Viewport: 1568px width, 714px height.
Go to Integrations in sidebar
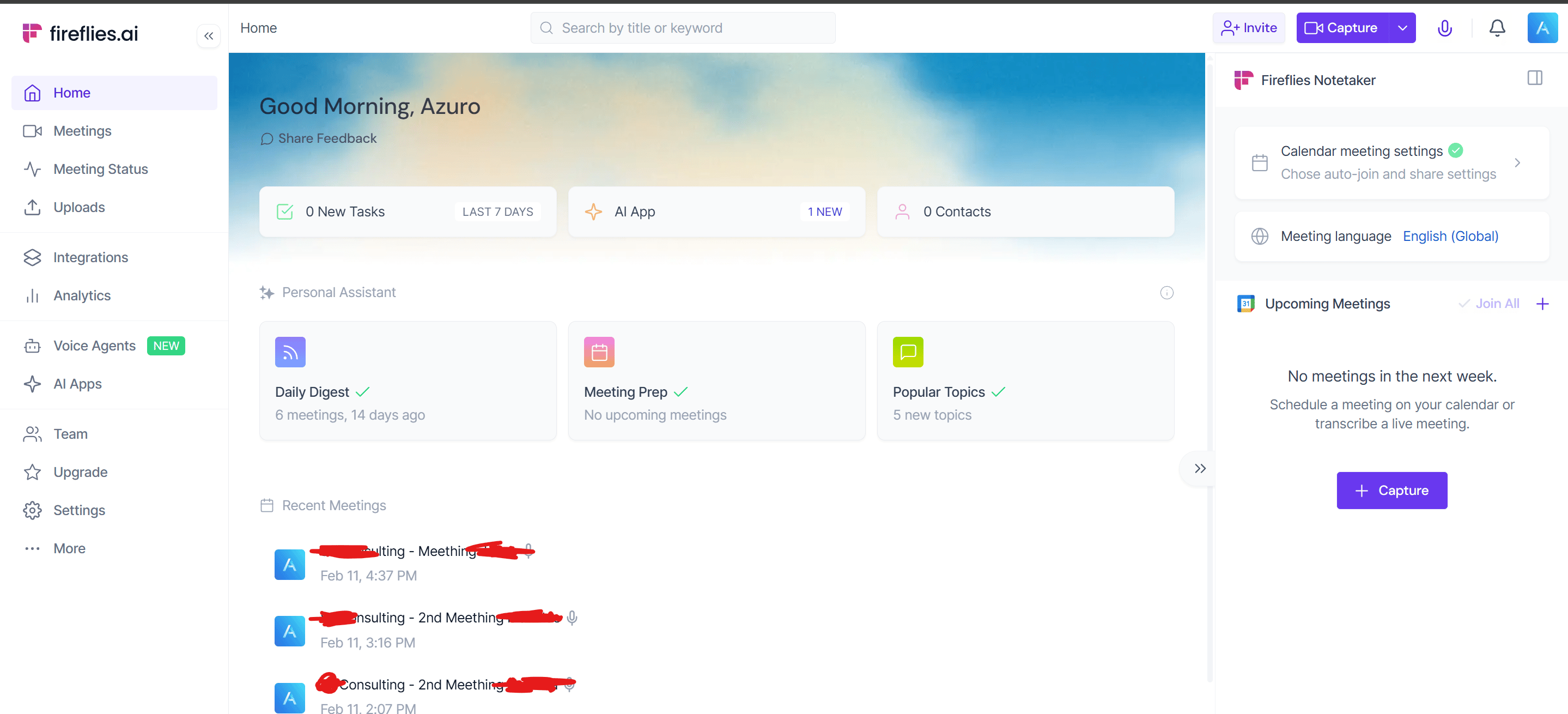click(x=90, y=257)
